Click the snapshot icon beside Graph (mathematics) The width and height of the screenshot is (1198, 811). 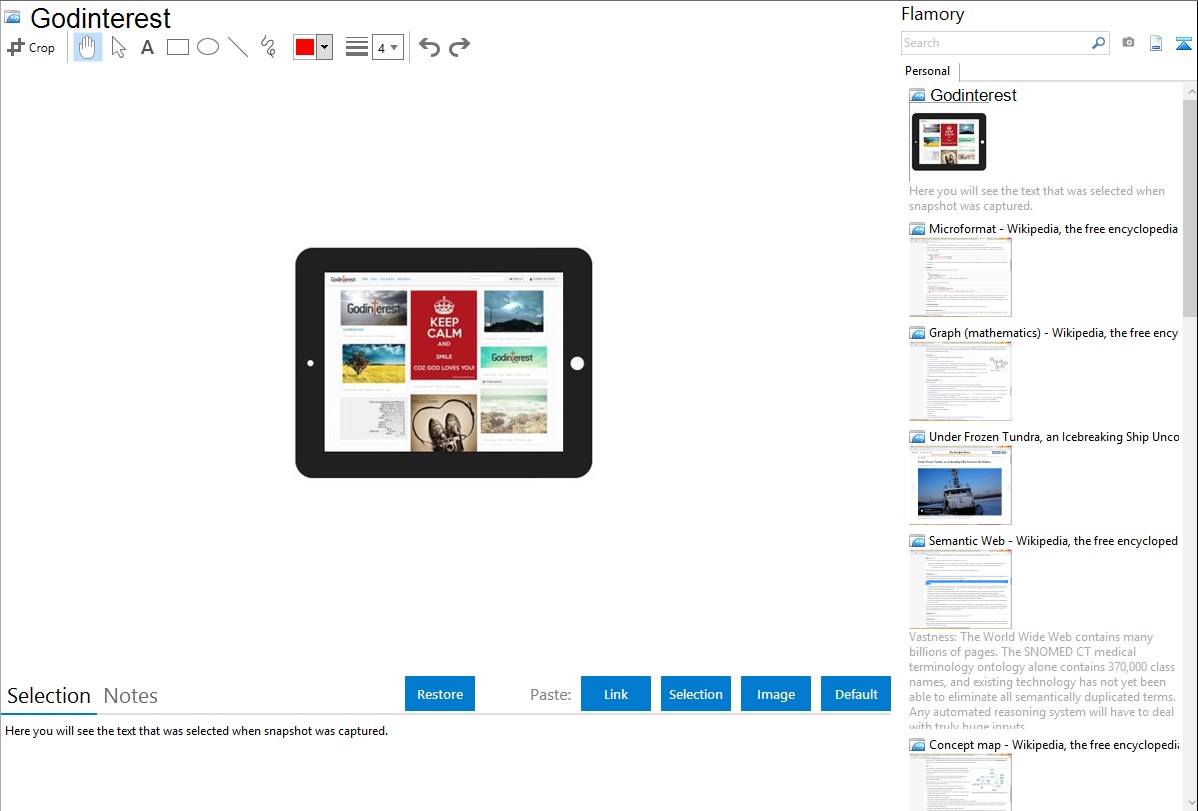coord(918,333)
